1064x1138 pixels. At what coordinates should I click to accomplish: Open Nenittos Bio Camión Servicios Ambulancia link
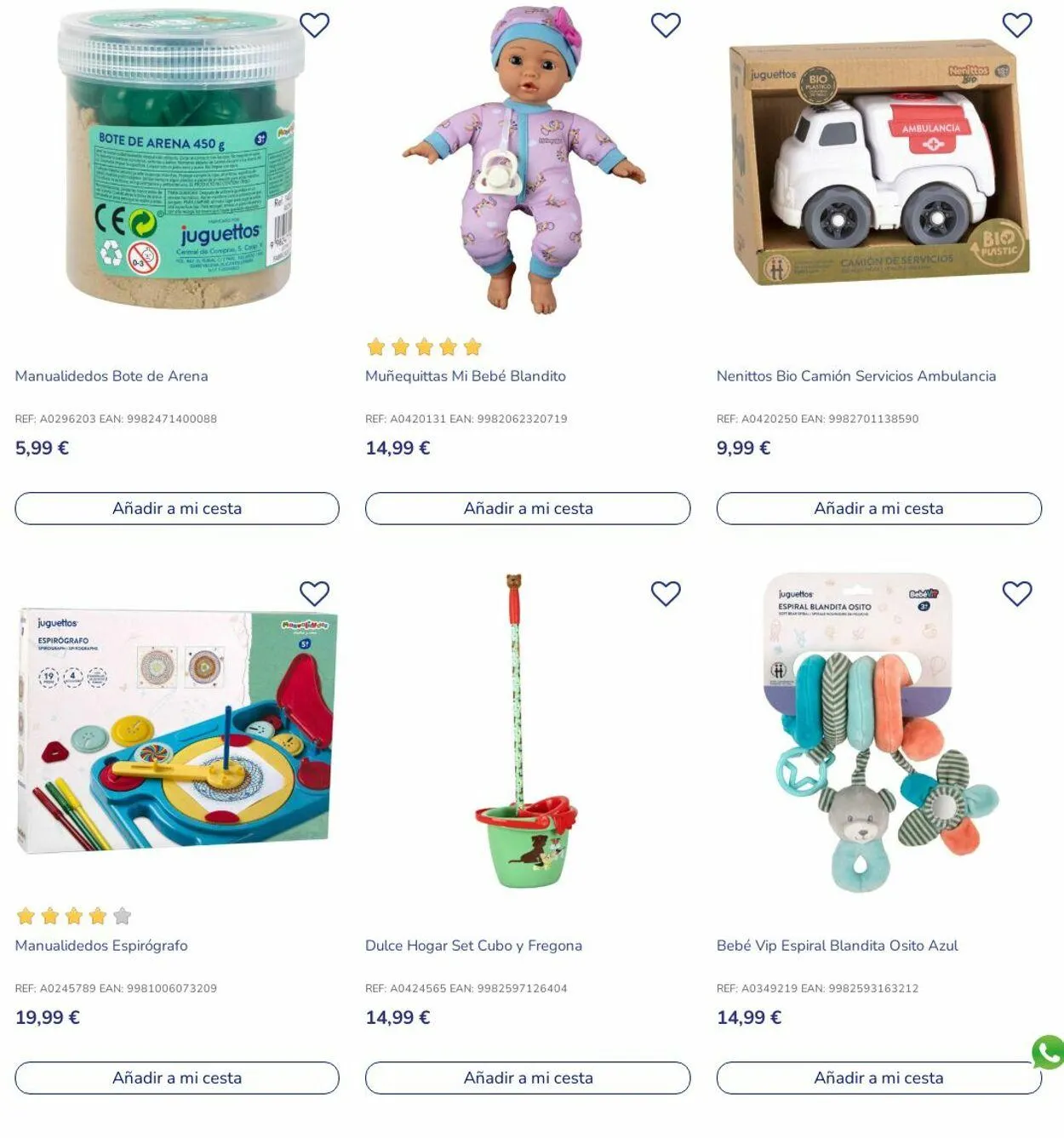pos(855,376)
